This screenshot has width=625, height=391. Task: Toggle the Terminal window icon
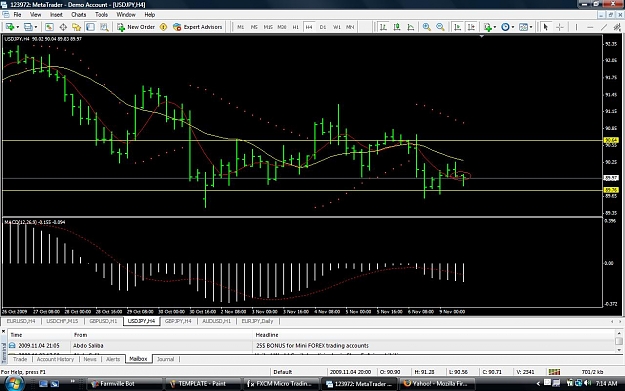click(x=90, y=27)
